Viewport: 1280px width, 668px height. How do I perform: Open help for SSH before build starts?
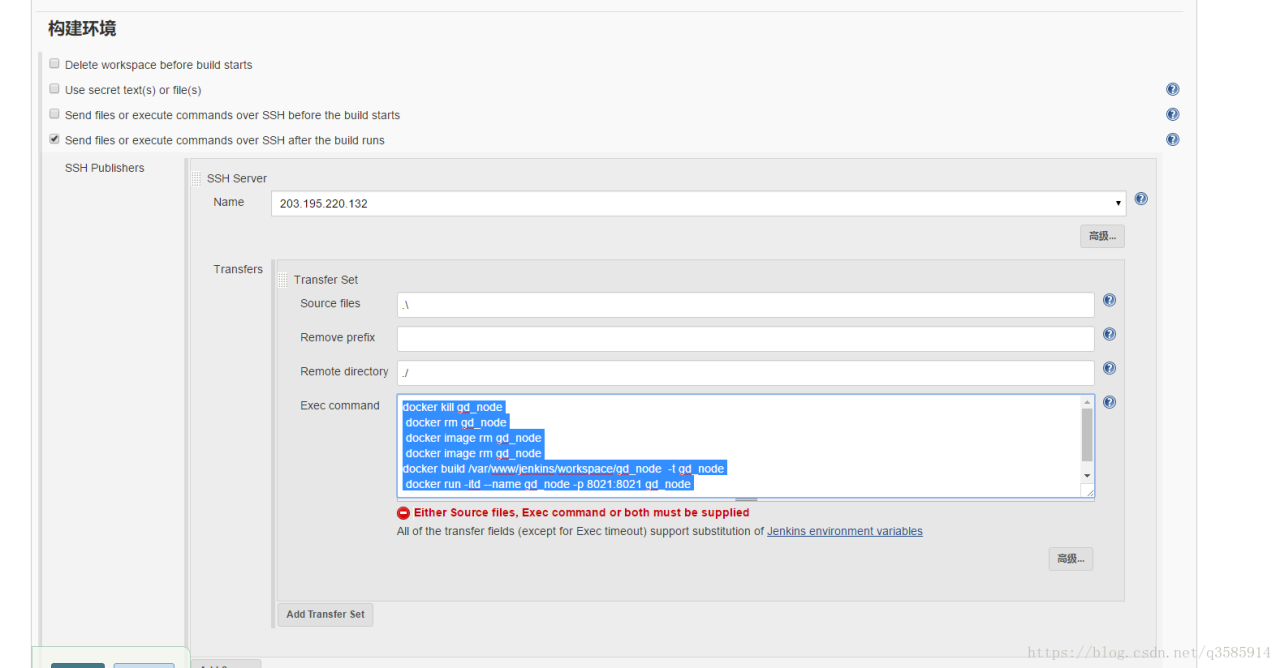[1172, 115]
